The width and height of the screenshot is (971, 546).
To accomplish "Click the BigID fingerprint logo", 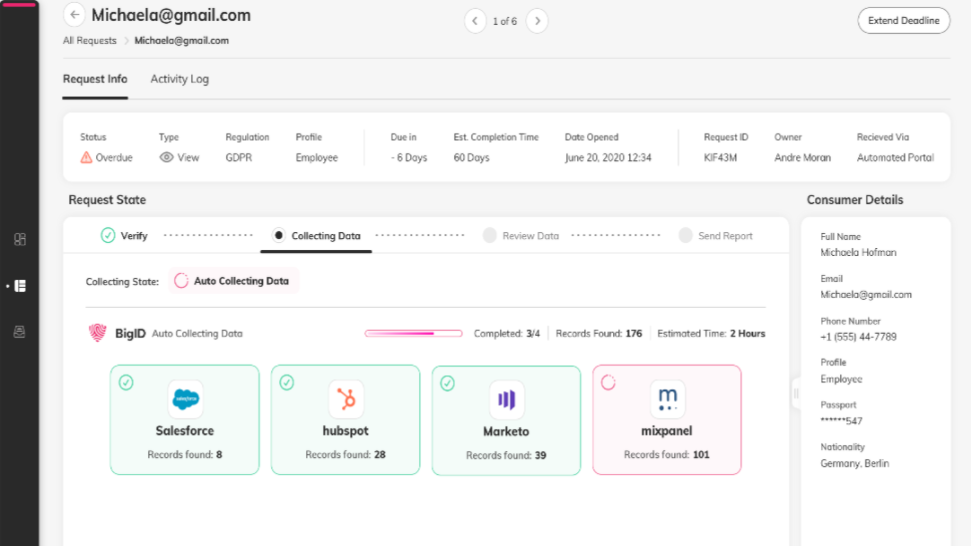I will pos(97,333).
